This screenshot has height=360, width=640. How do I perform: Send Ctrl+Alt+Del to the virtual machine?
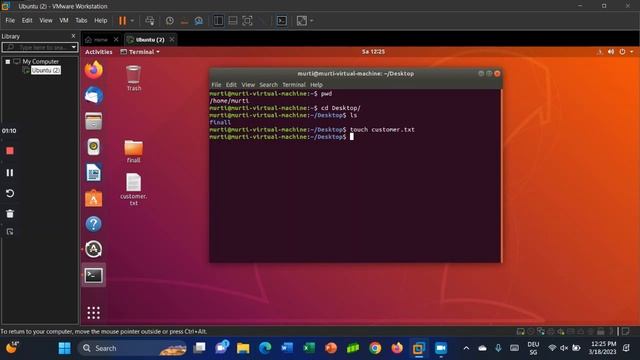[150, 21]
